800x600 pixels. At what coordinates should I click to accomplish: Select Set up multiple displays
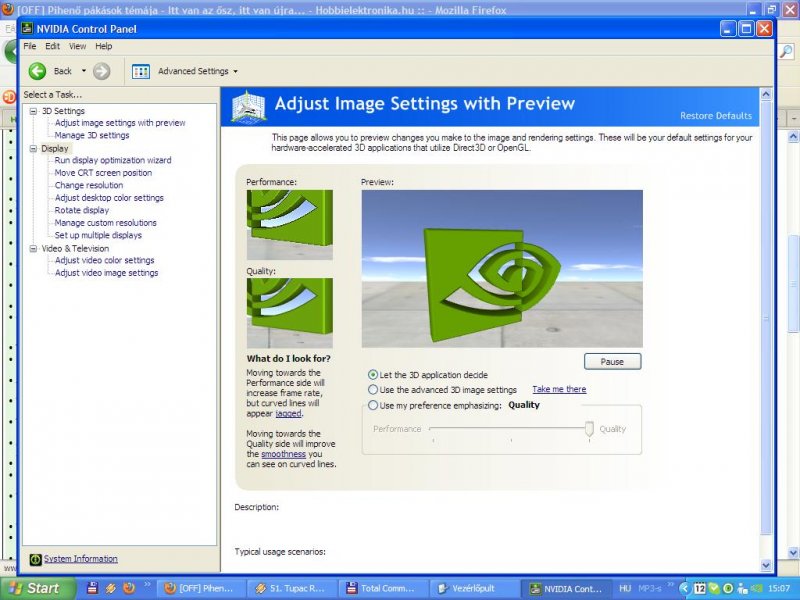point(98,235)
